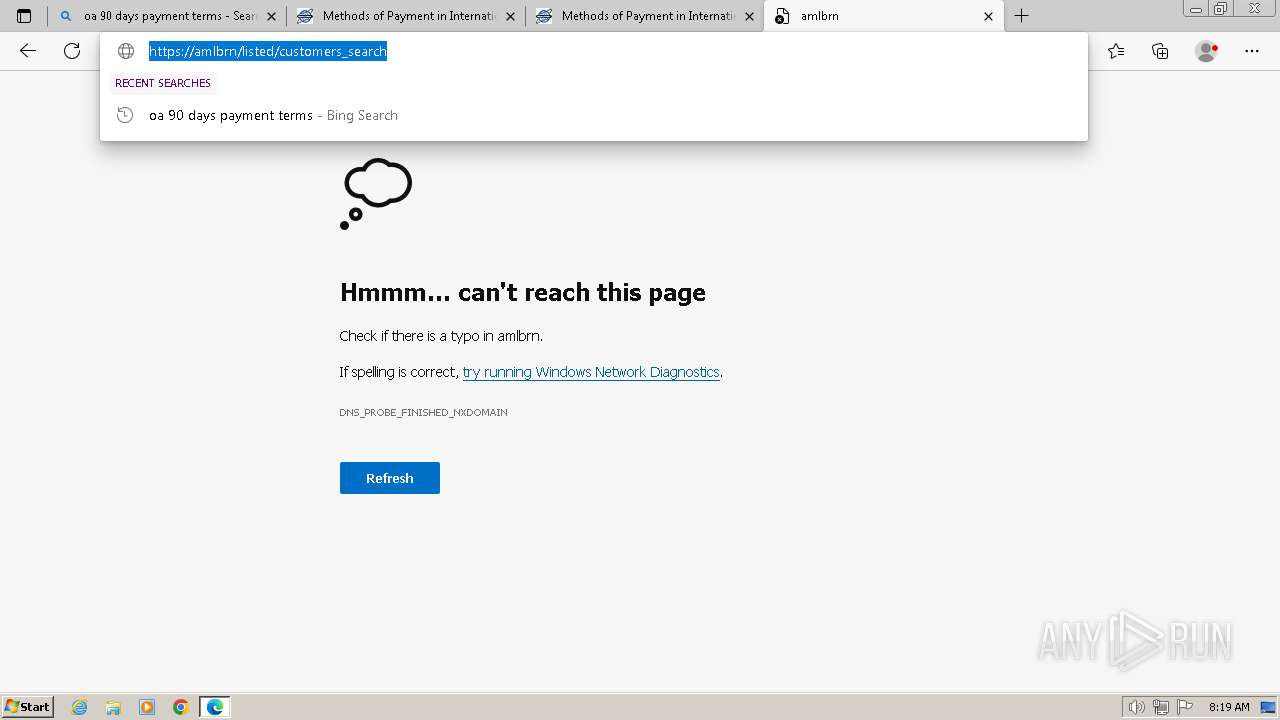The width and height of the screenshot is (1280, 720).
Task: Select the Microsoft Edge taskbar button
Action: coord(215,707)
